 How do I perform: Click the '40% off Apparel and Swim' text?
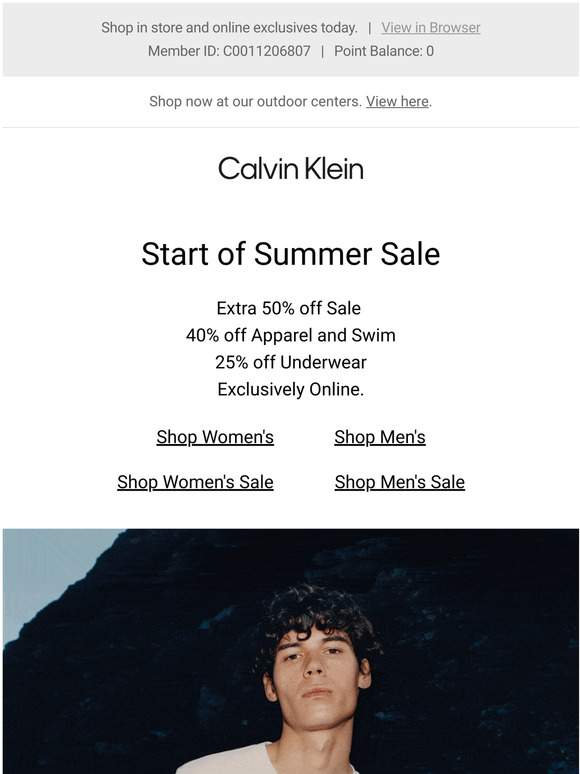click(290, 336)
